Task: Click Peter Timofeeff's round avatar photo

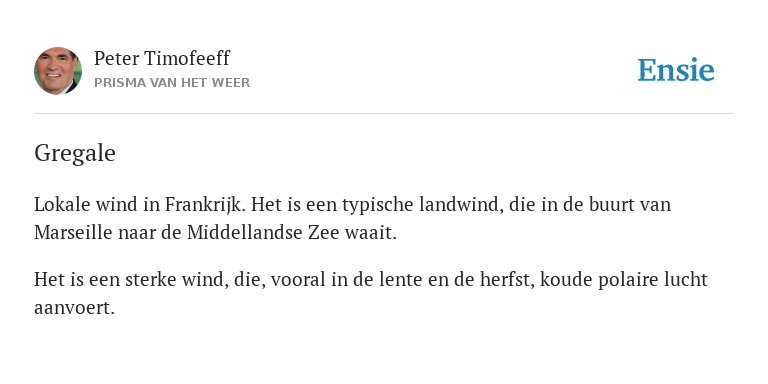Action: click(58, 71)
